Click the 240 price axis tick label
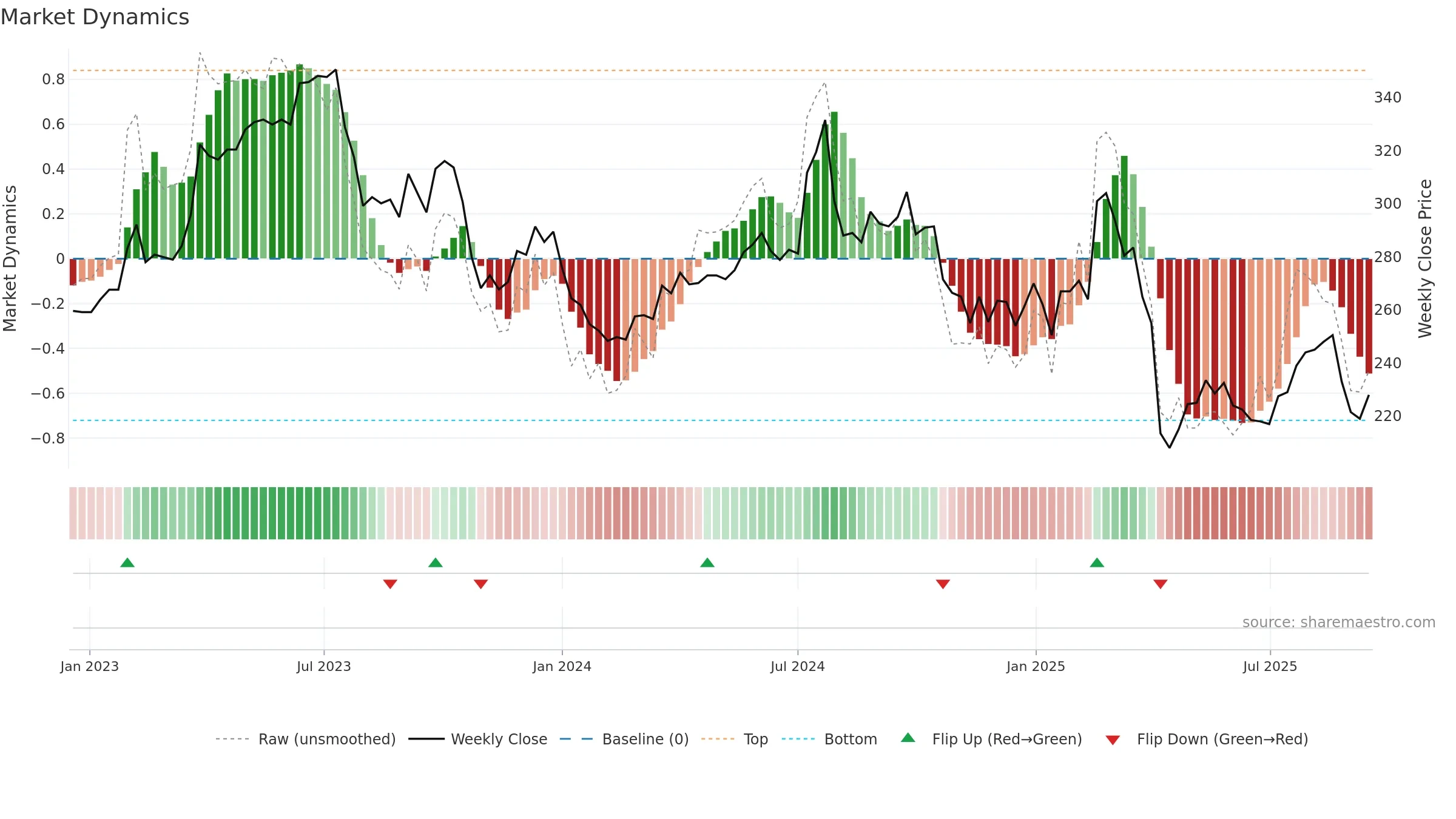This screenshot has width=1456, height=819. click(1388, 363)
